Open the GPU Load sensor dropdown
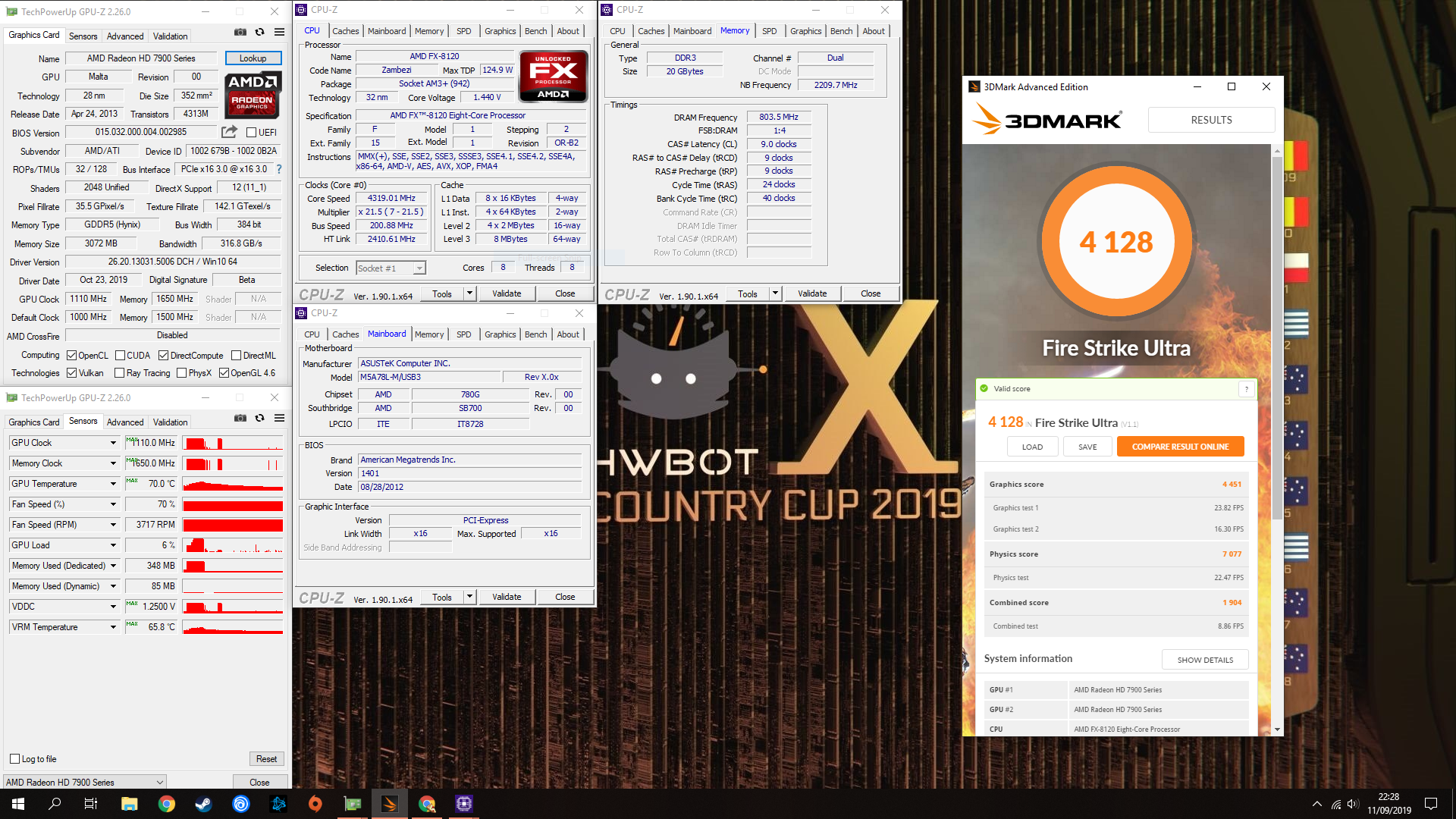The height and width of the screenshot is (819, 1456). (113, 545)
